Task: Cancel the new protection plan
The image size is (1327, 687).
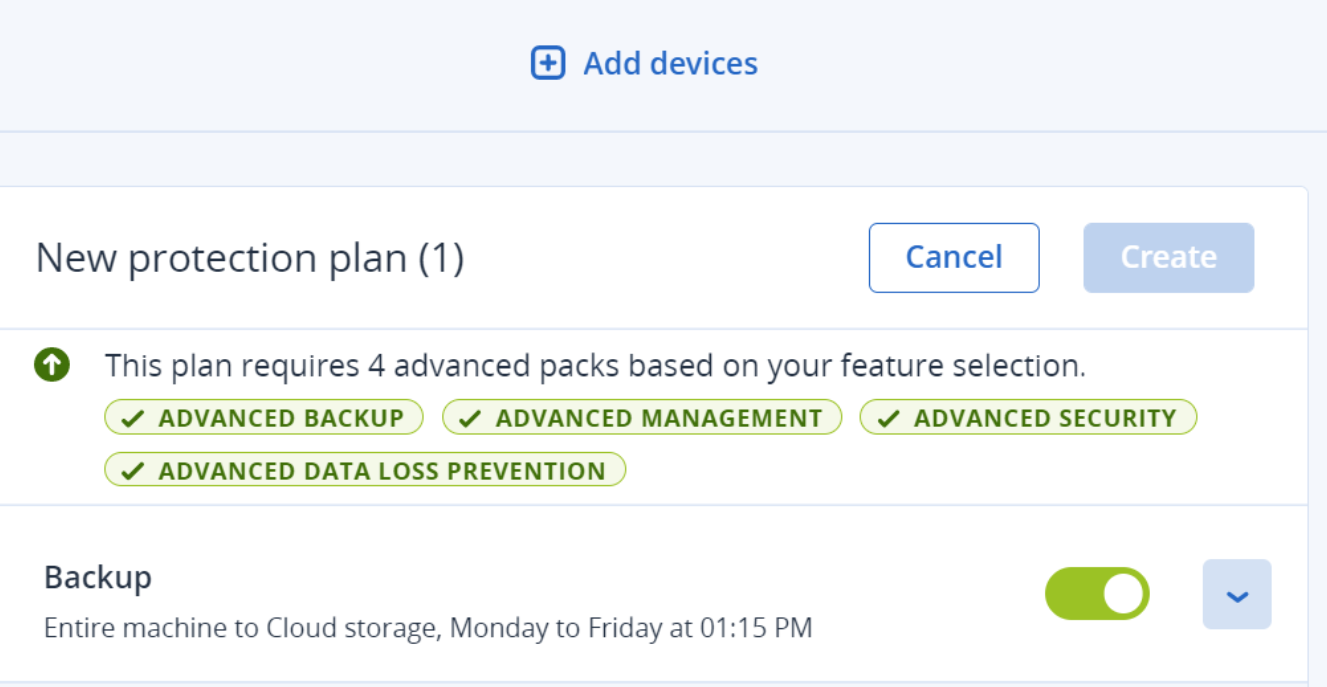Action: (x=954, y=258)
